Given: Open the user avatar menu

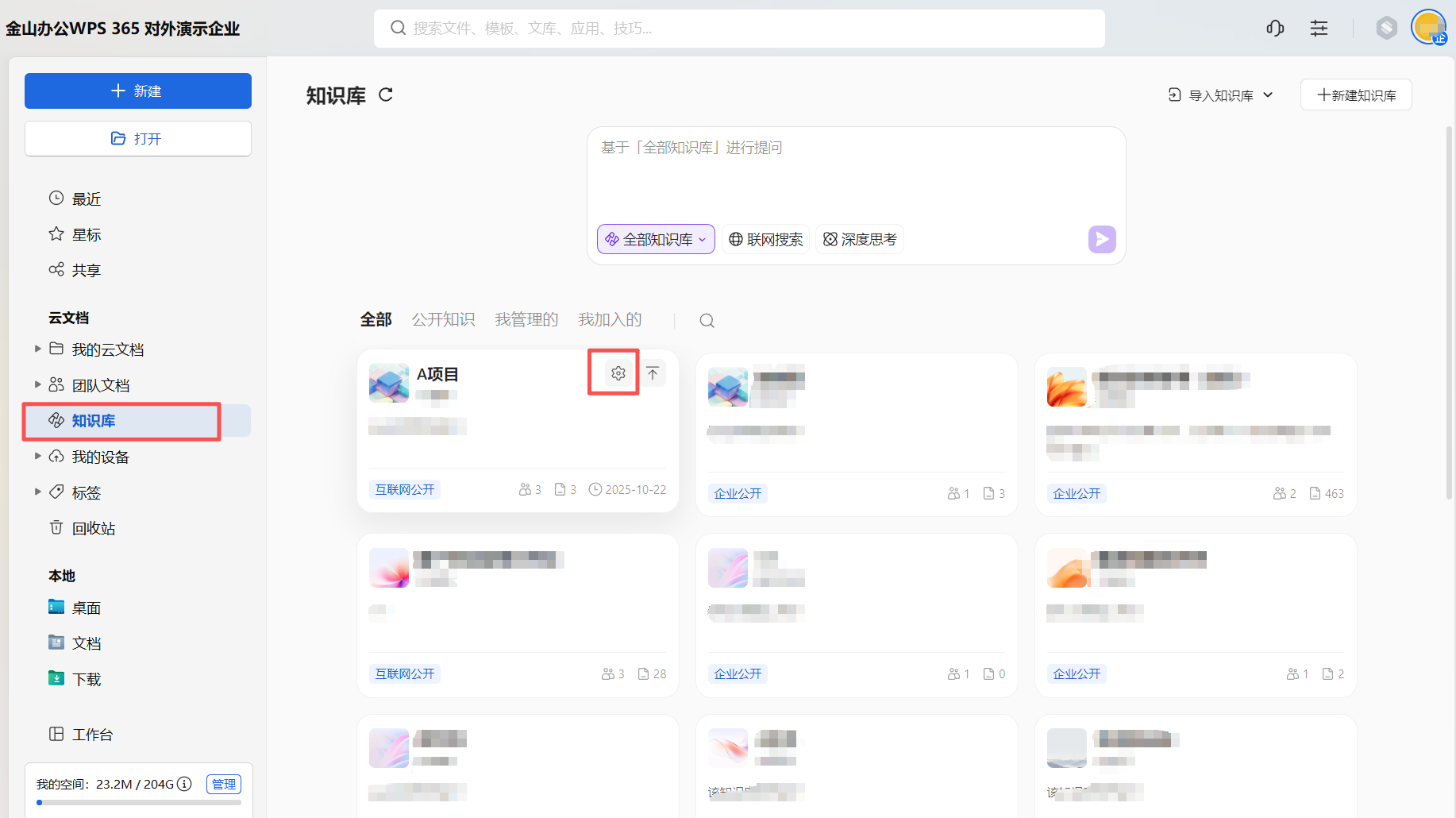Looking at the screenshot, I should (1429, 27).
